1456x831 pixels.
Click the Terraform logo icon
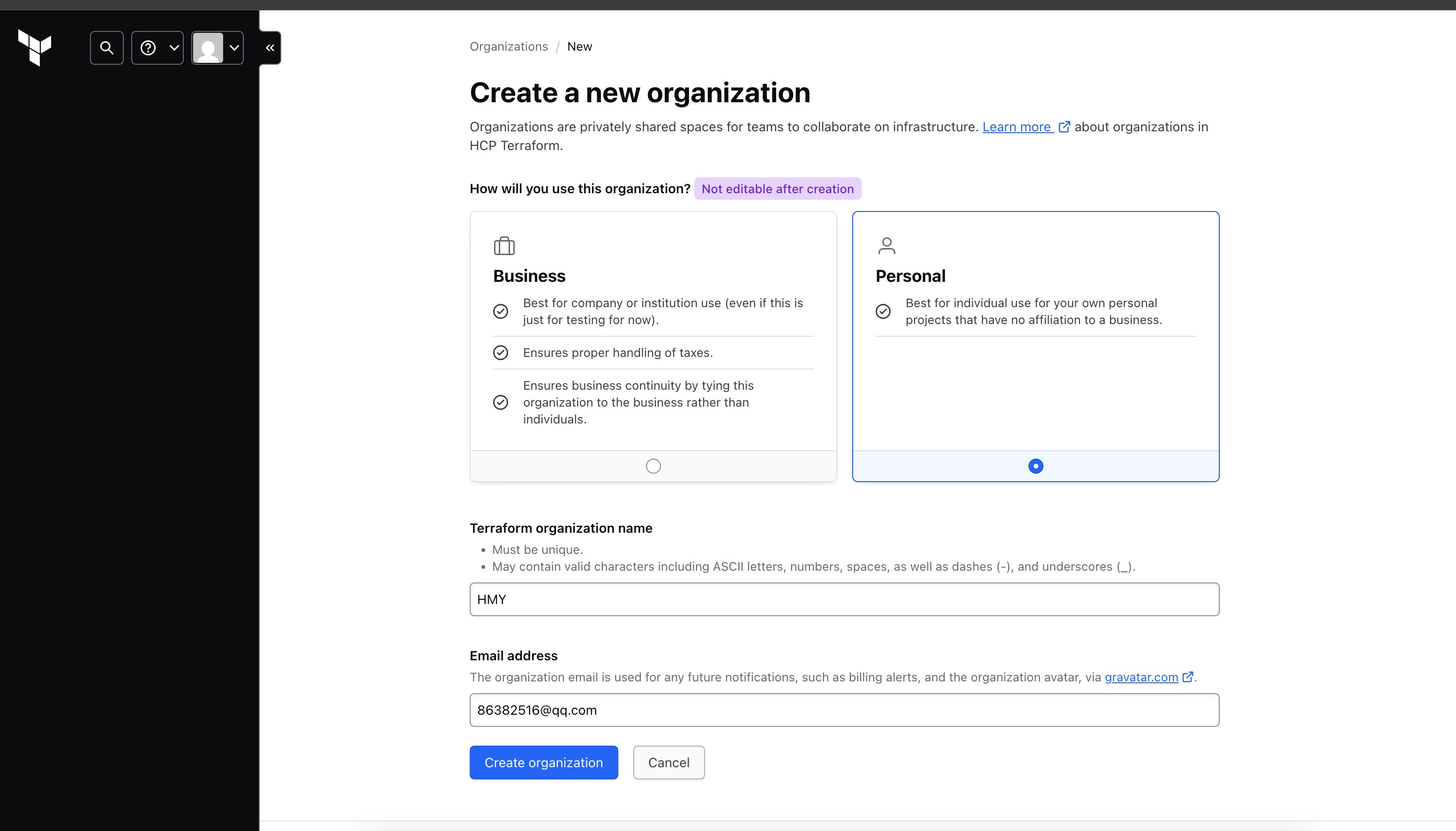[35, 47]
